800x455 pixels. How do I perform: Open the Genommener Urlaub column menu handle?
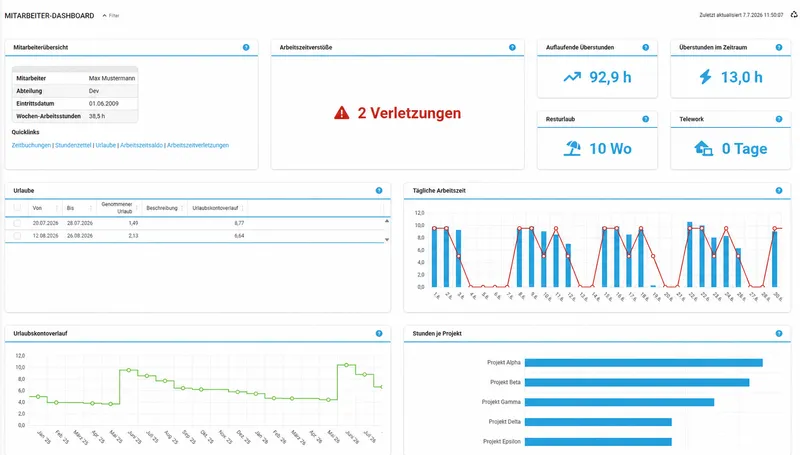136,208
